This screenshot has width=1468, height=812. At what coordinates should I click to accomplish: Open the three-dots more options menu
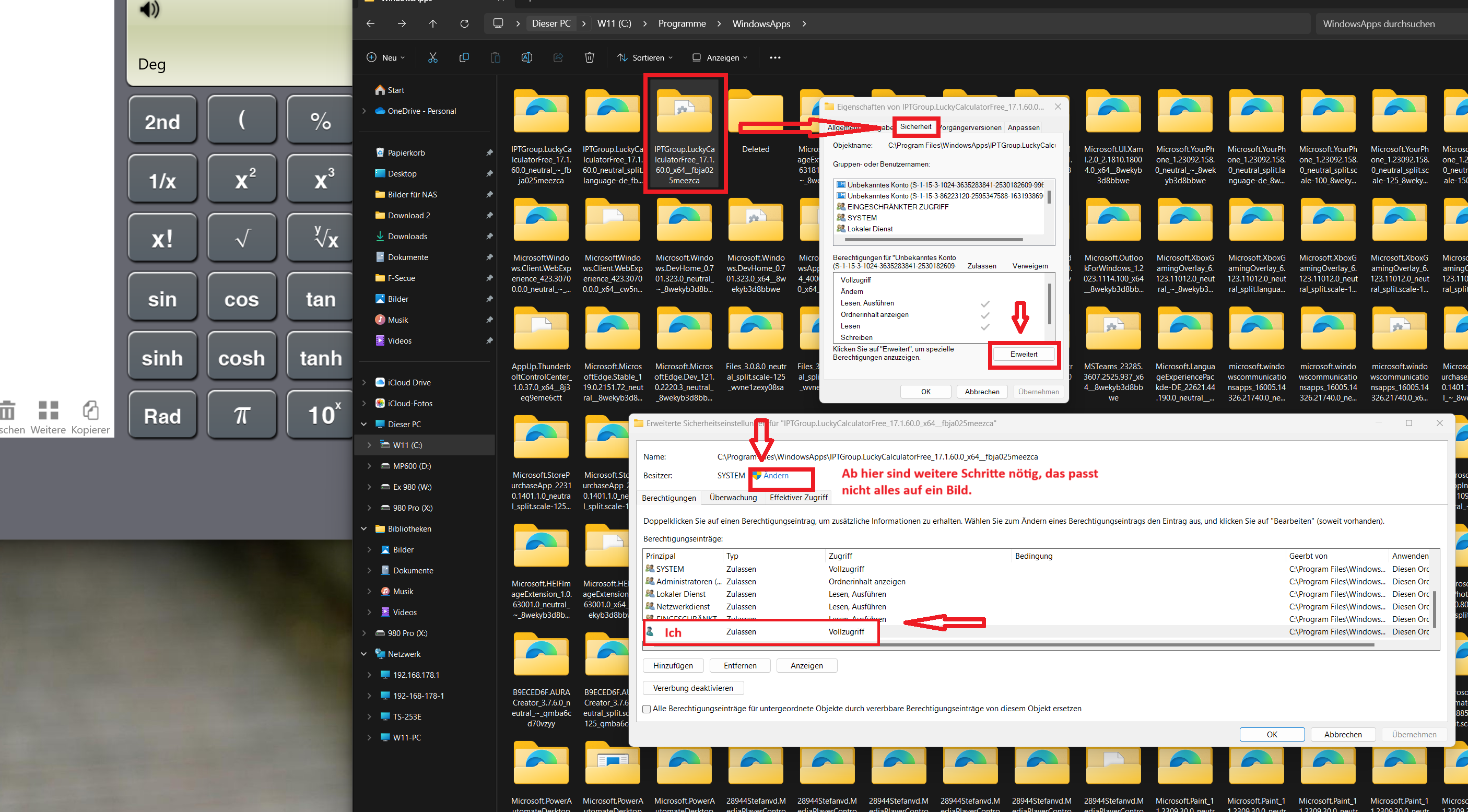pyautogui.click(x=775, y=57)
